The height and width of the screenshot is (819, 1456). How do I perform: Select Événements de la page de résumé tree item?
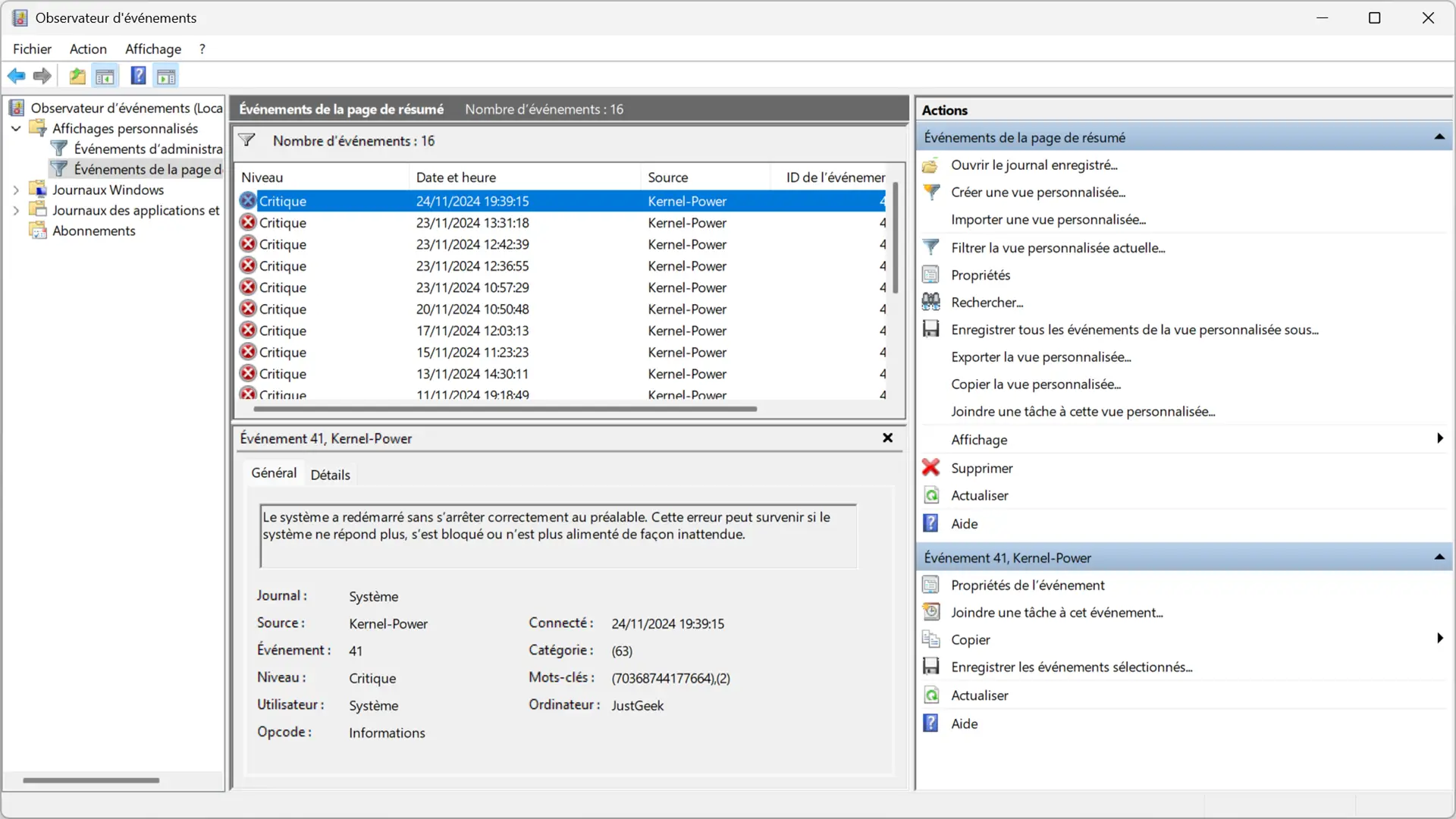(x=136, y=170)
